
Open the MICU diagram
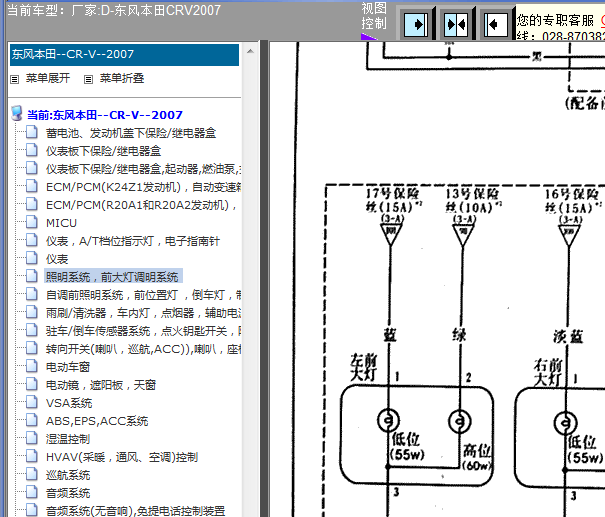[x=61, y=223]
